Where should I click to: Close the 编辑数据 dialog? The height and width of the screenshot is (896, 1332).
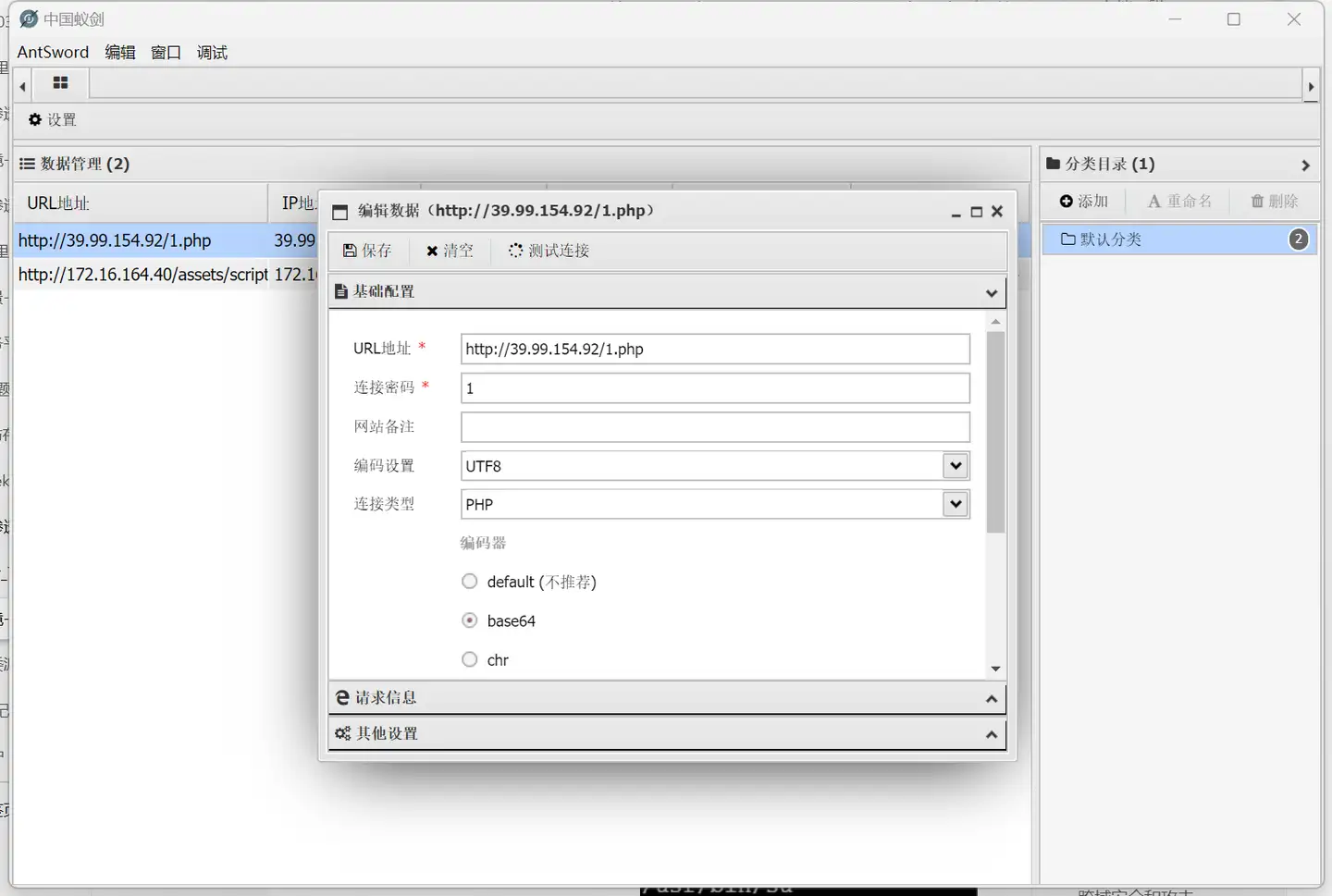[997, 212]
